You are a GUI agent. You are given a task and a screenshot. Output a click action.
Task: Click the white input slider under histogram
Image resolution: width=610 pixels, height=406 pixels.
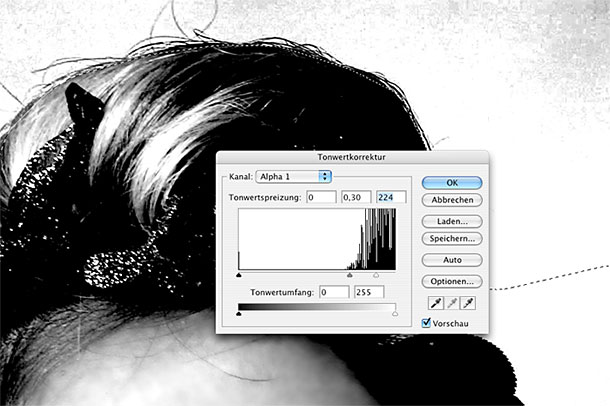tap(376, 275)
